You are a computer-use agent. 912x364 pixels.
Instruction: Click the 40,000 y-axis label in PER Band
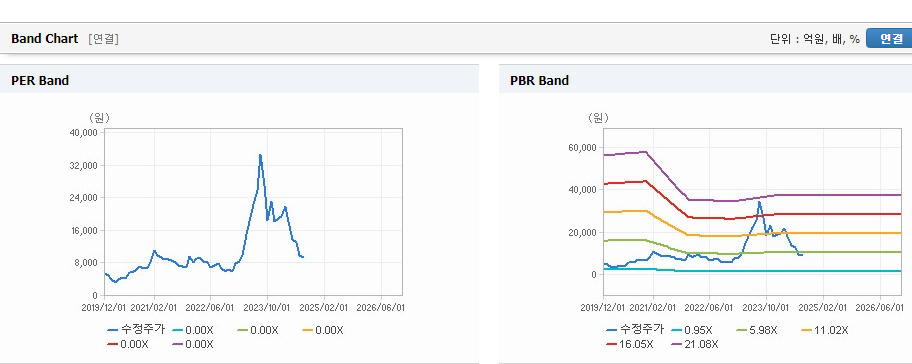(83, 133)
